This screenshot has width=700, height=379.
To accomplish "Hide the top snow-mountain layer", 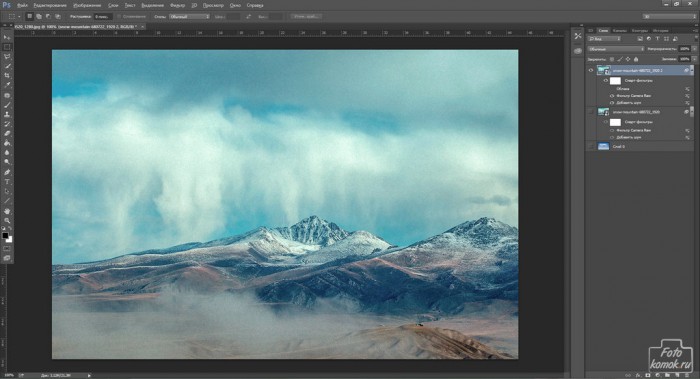I will pos(591,71).
